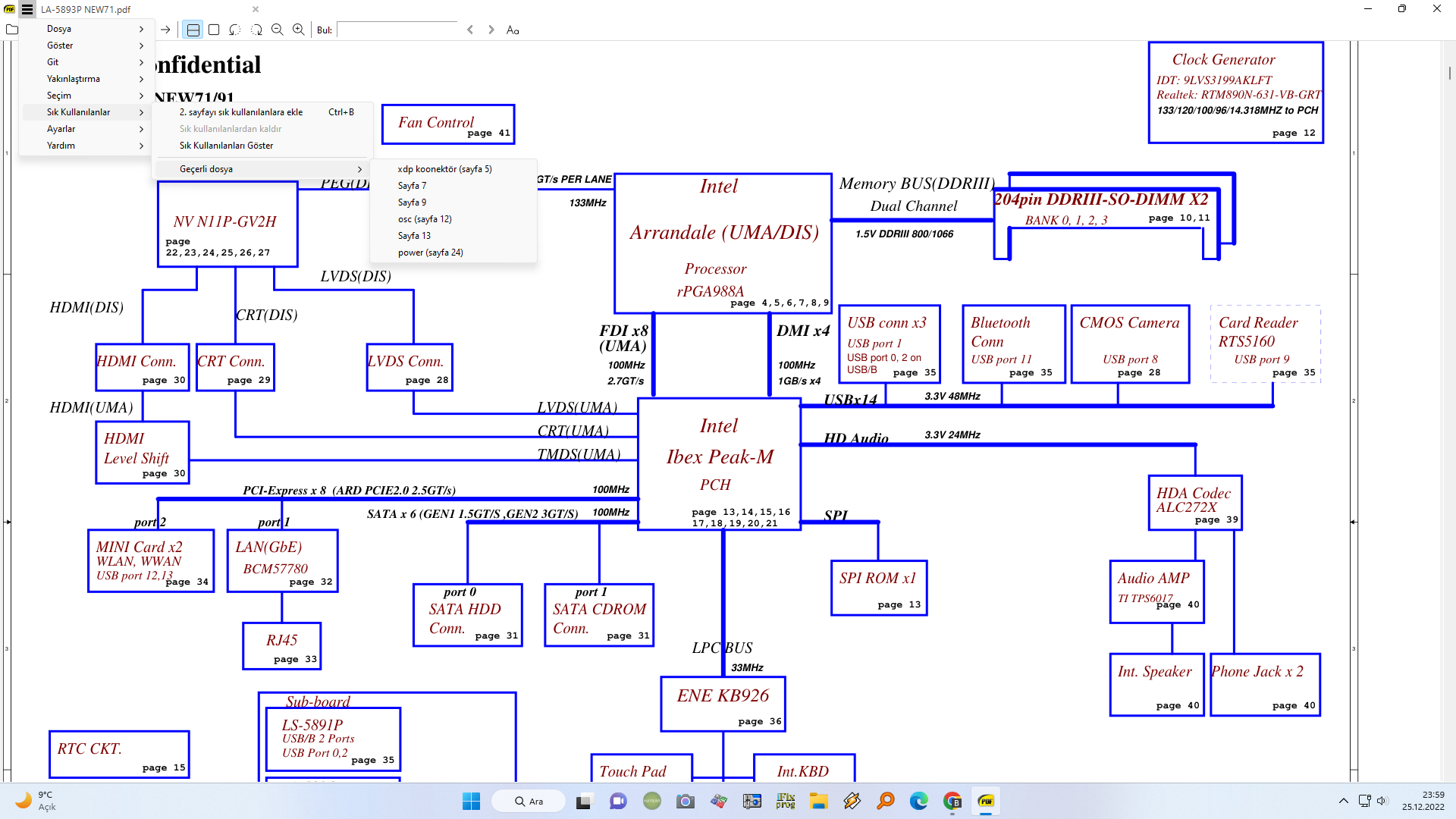Click the rotate clockwise icon
This screenshot has height=819, width=1456.
point(256,30)
